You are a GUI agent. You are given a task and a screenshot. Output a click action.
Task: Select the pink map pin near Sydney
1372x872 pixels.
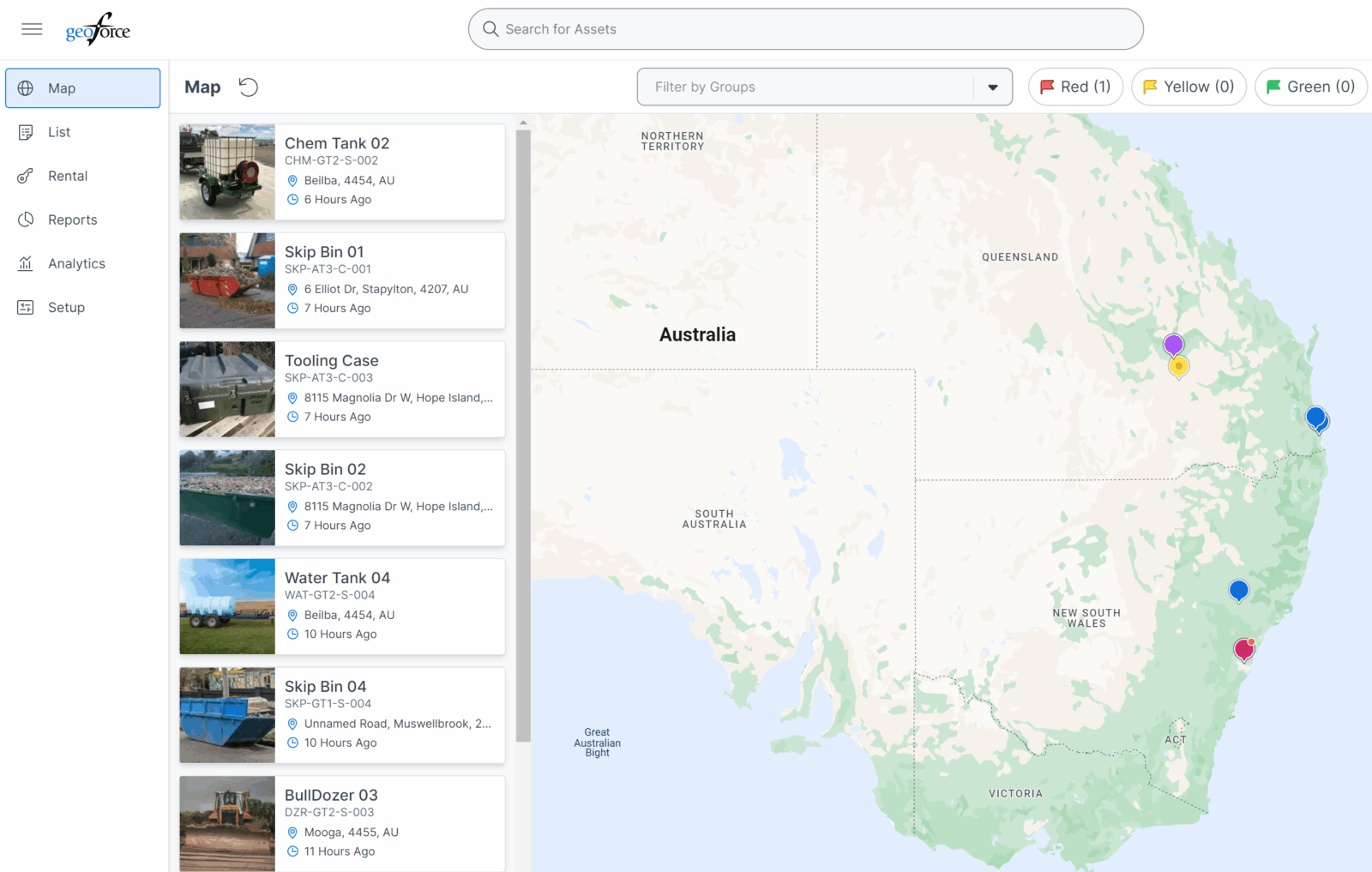(1243, 650)
